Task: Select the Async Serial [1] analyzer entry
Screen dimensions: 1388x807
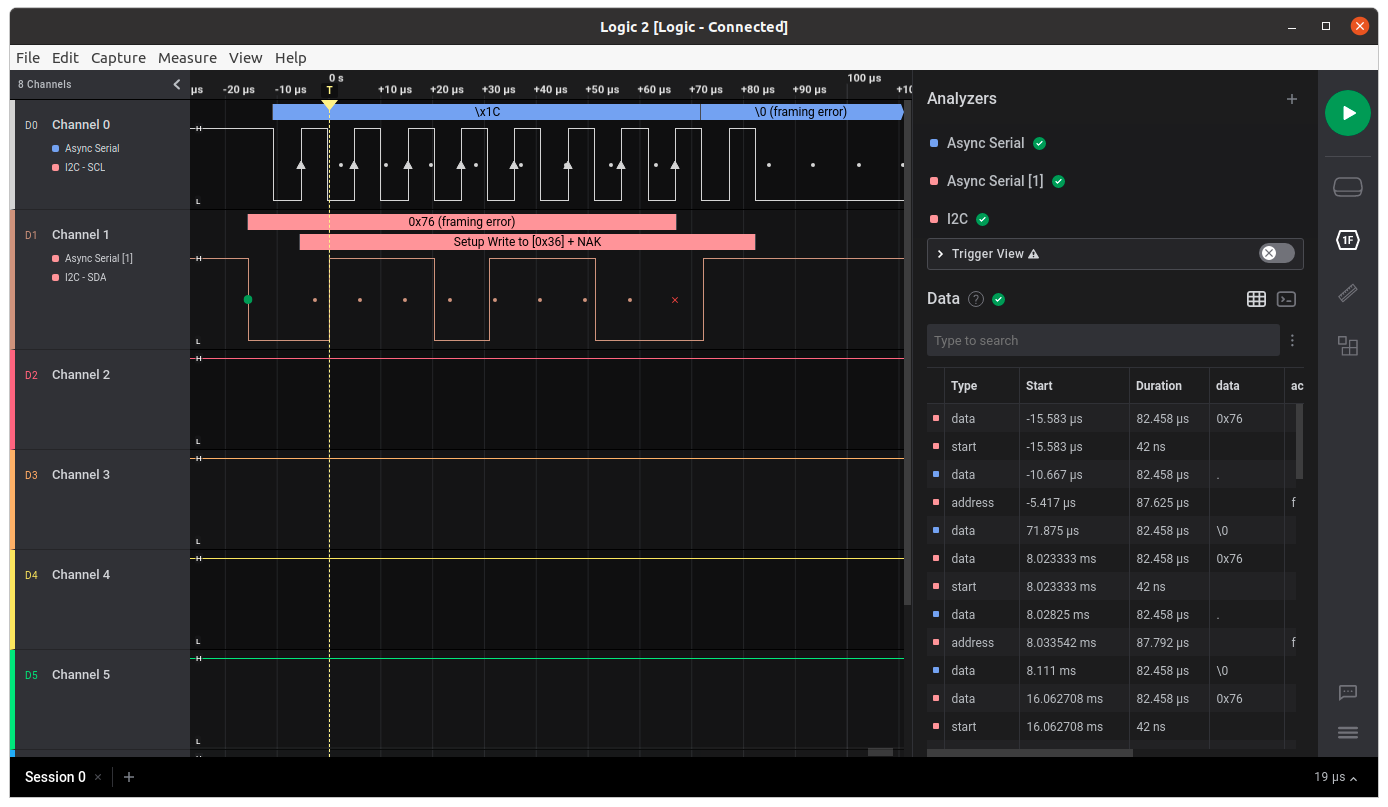Action: 994,181
